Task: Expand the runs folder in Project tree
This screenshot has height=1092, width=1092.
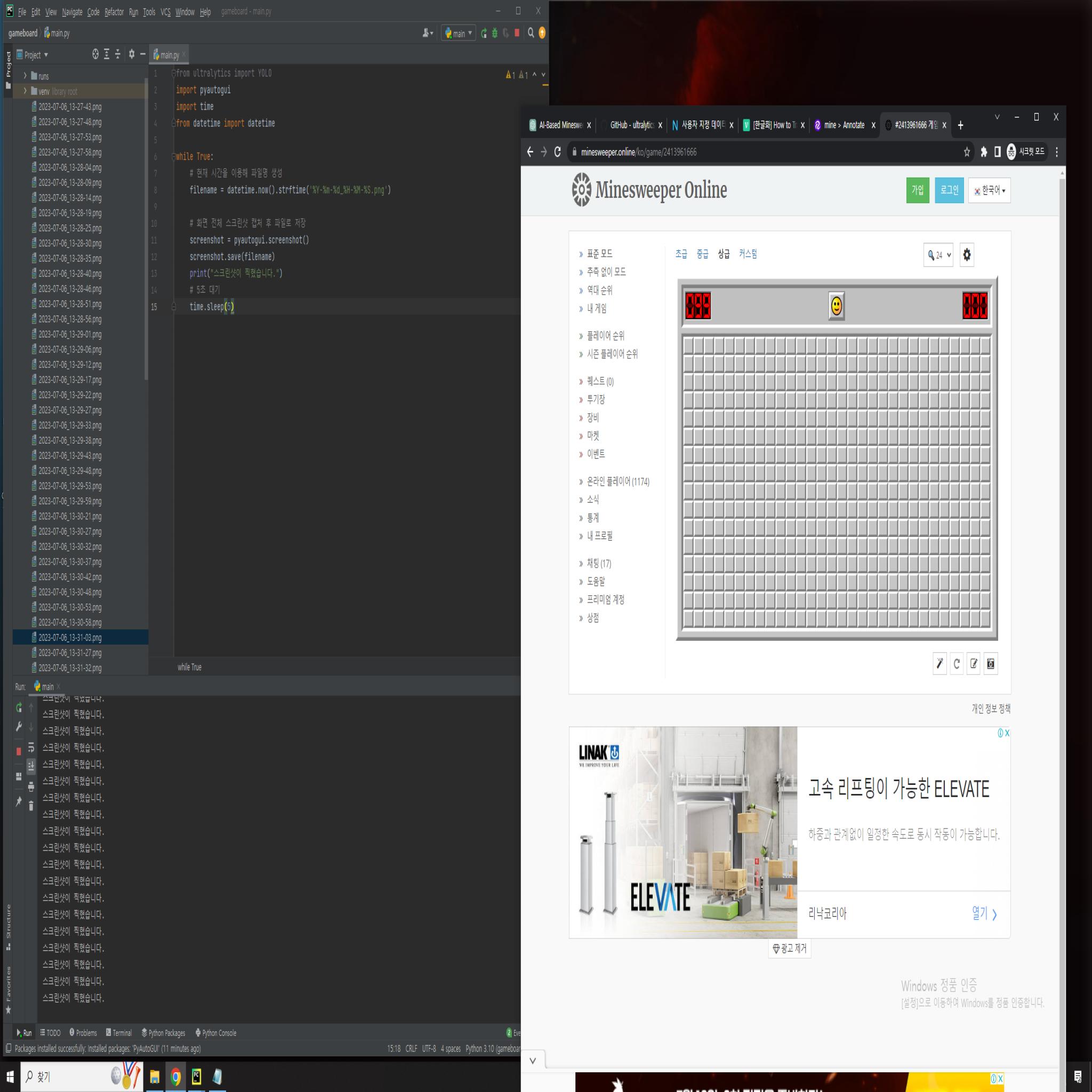Action: (25, 76)
